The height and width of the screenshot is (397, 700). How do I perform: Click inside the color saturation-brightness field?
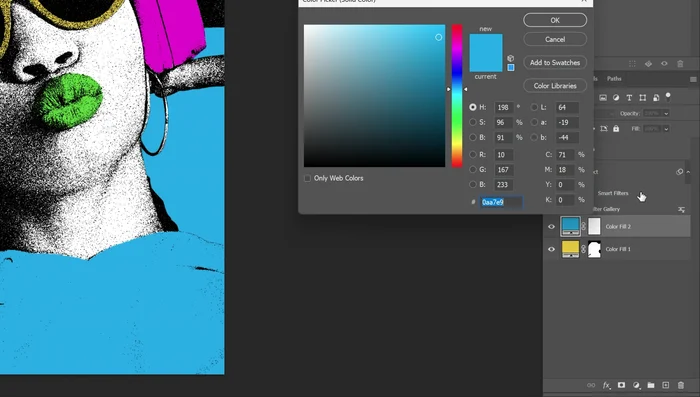(374, 96)
